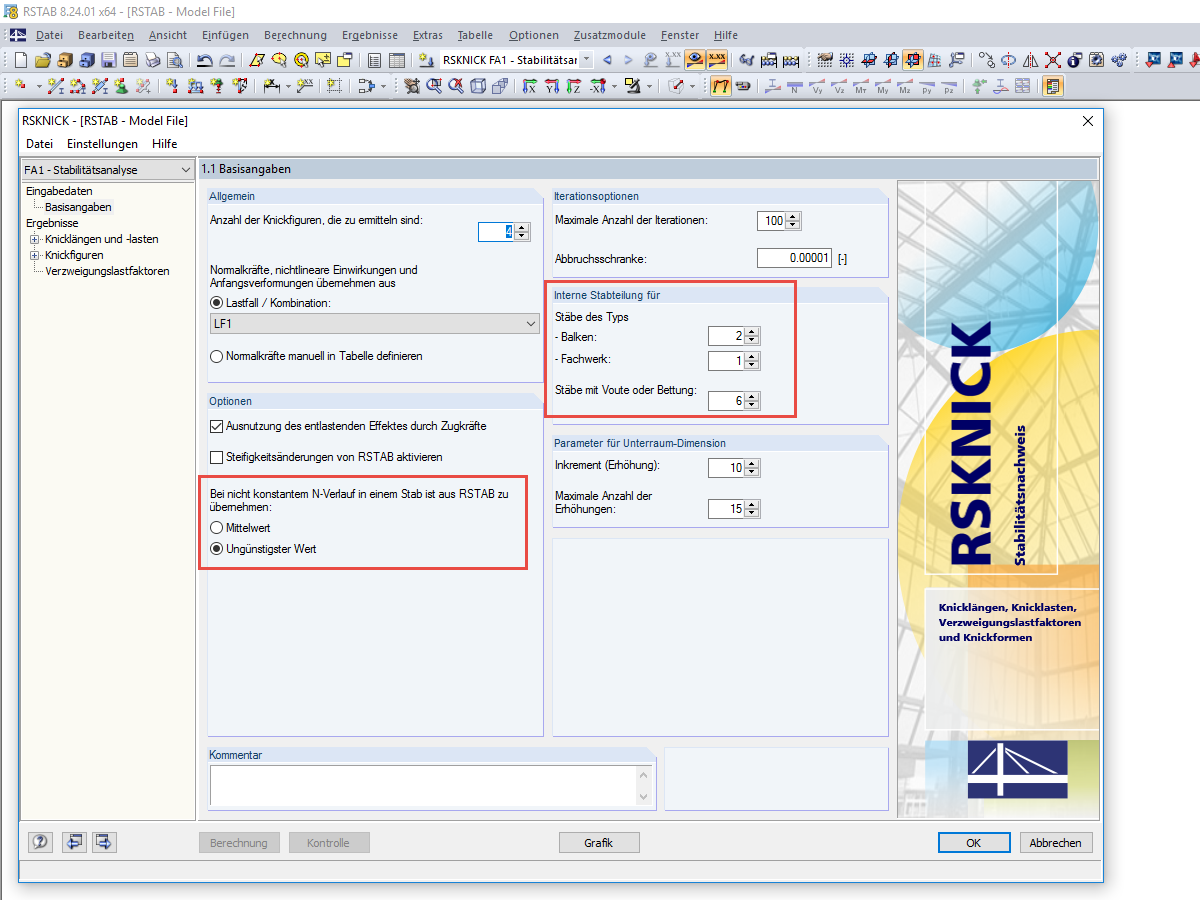Click the Balken stepper arrows
The width and height of the screenshot is (1200, 900).
753,337
